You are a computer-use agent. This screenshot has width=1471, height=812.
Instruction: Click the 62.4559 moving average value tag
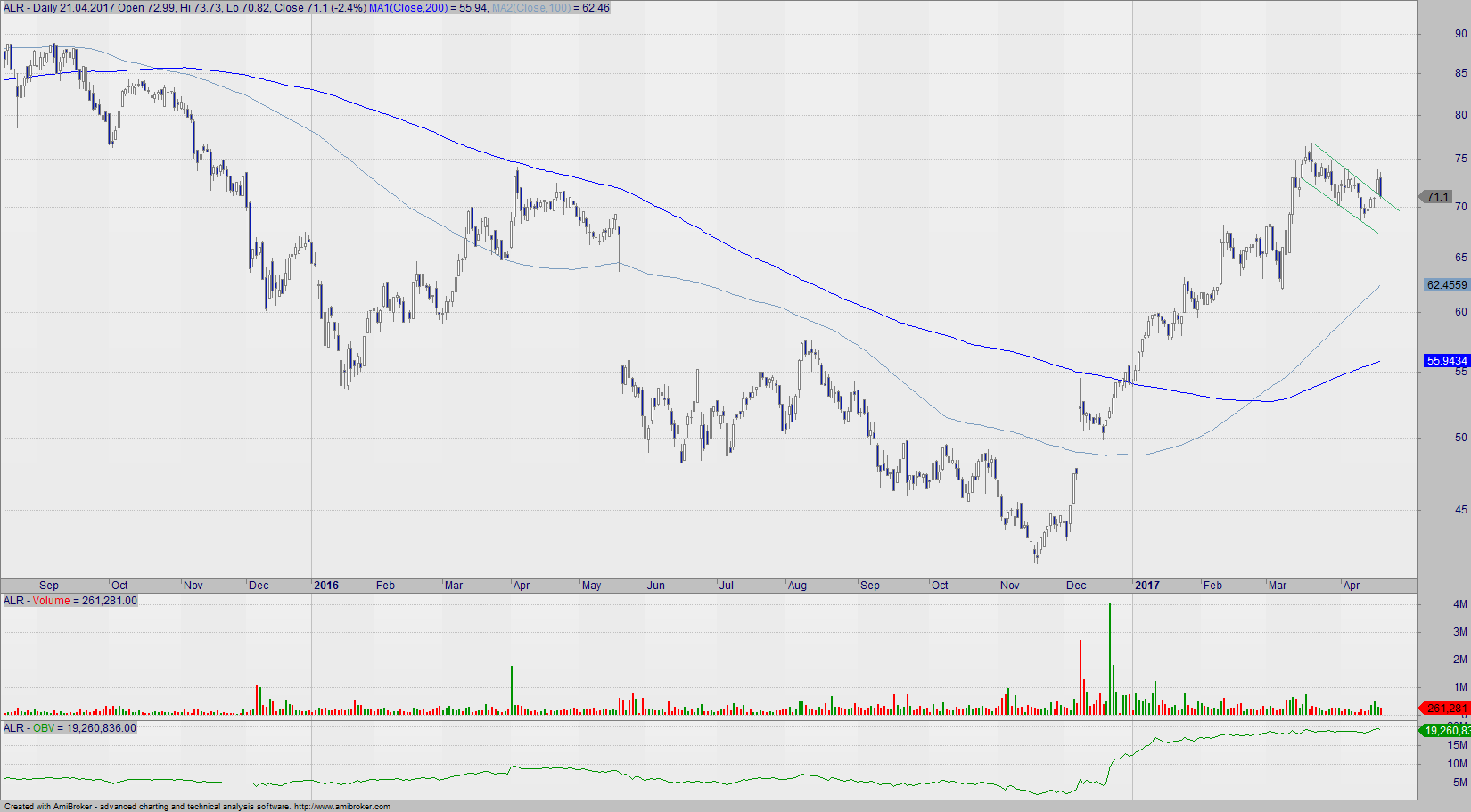pos(1445,285)
